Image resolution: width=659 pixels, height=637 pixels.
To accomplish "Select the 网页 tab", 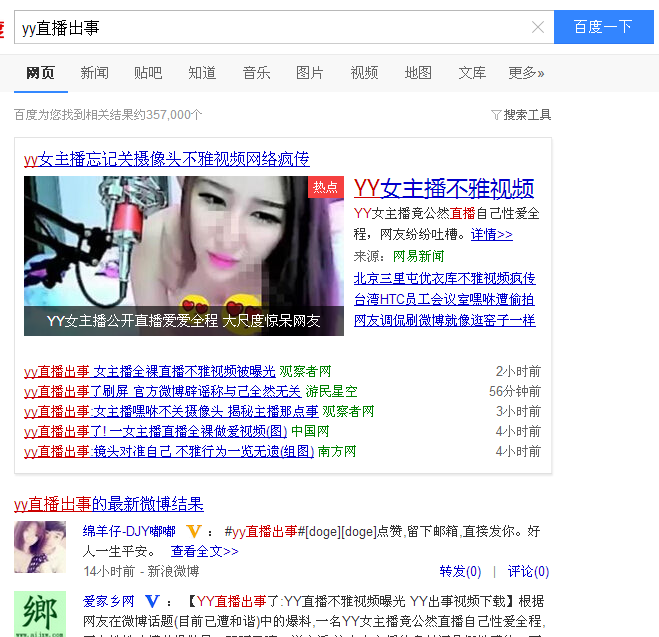I will coord(40,73).
